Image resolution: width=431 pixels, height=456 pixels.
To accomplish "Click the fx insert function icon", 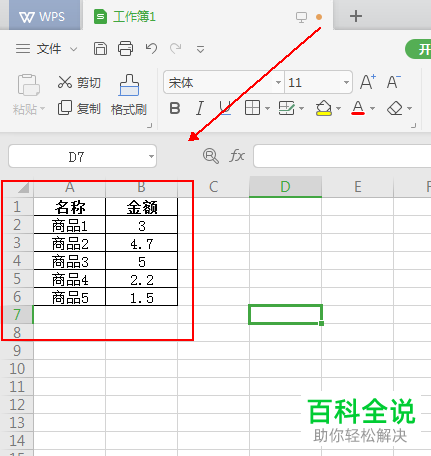I will [237, 156].
